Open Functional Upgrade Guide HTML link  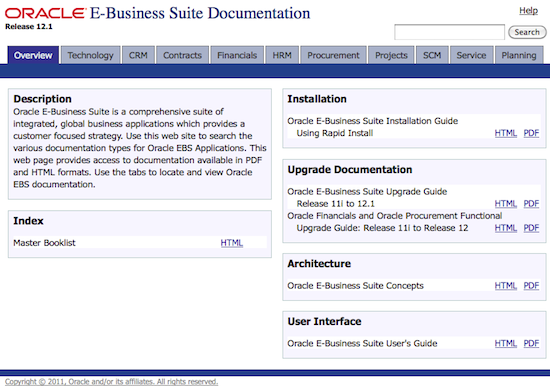tap(505, 228)
